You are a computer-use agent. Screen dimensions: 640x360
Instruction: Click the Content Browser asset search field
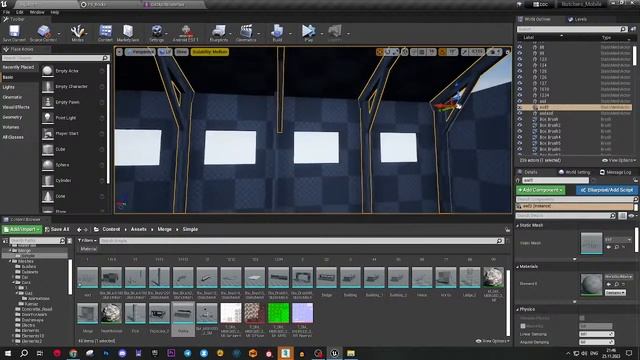tap(301, 241)
